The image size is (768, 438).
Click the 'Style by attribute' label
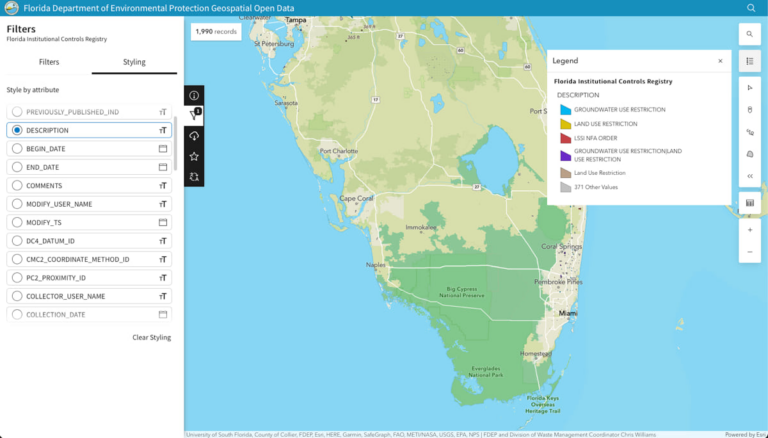click(33, 90)
